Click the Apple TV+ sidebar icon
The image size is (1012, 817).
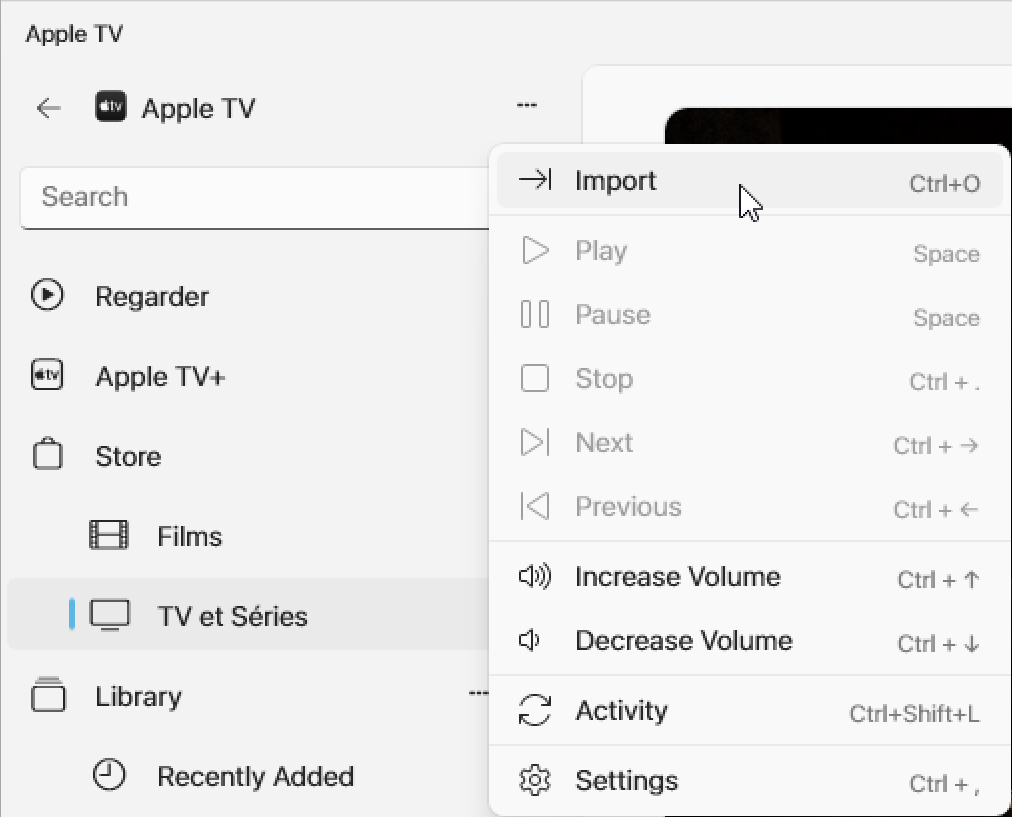(47, 375)
